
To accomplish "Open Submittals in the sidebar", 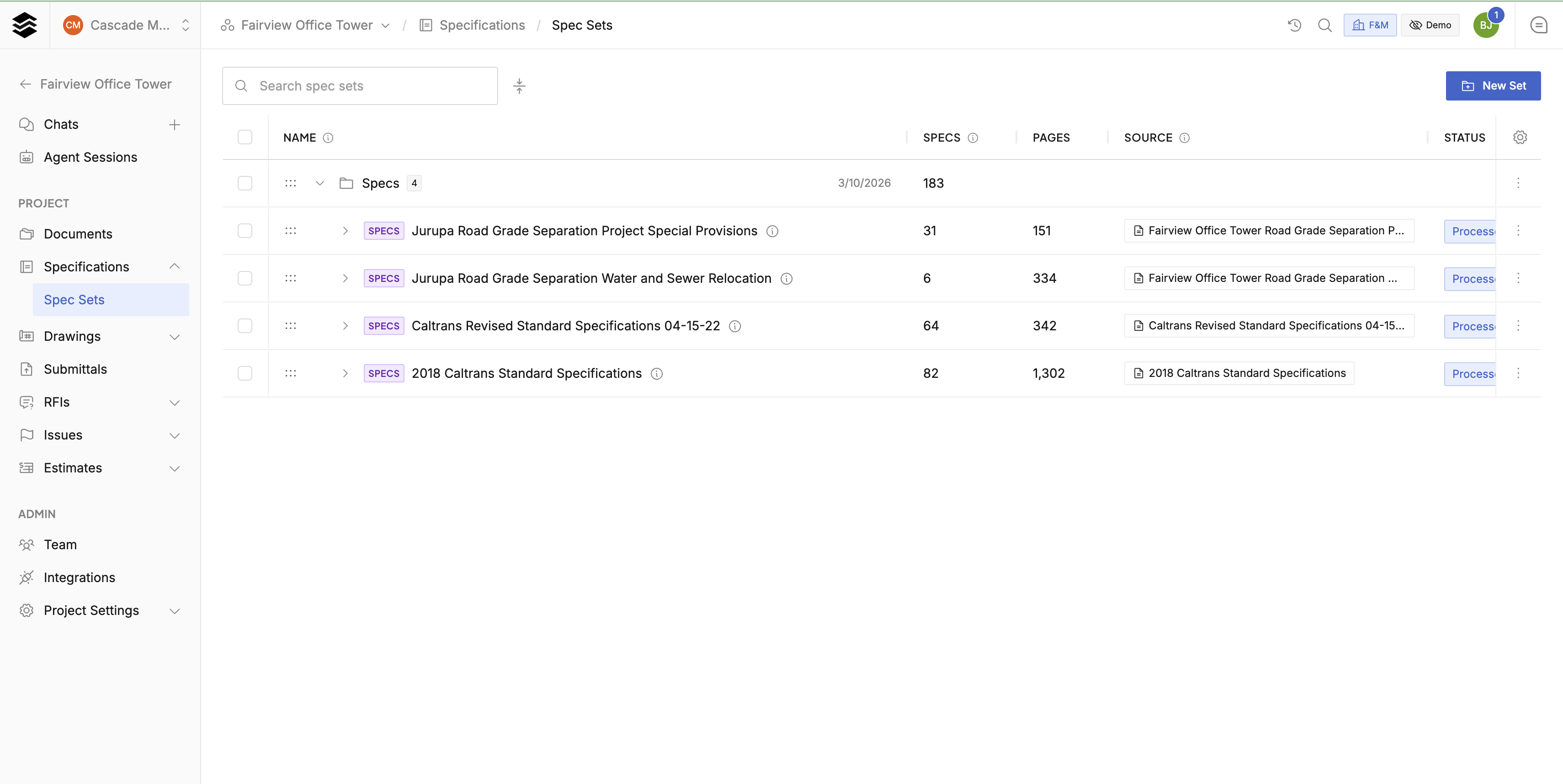I will tap(75, 369).
